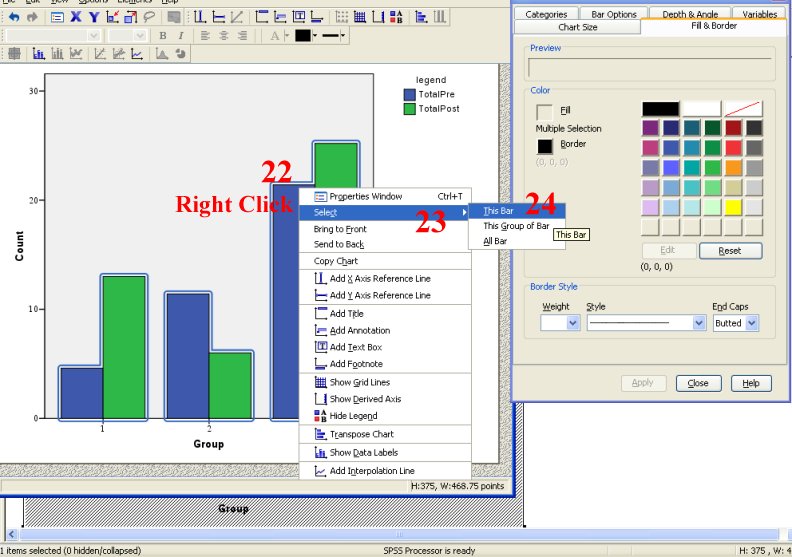Switch to the Categories tab

546,14
